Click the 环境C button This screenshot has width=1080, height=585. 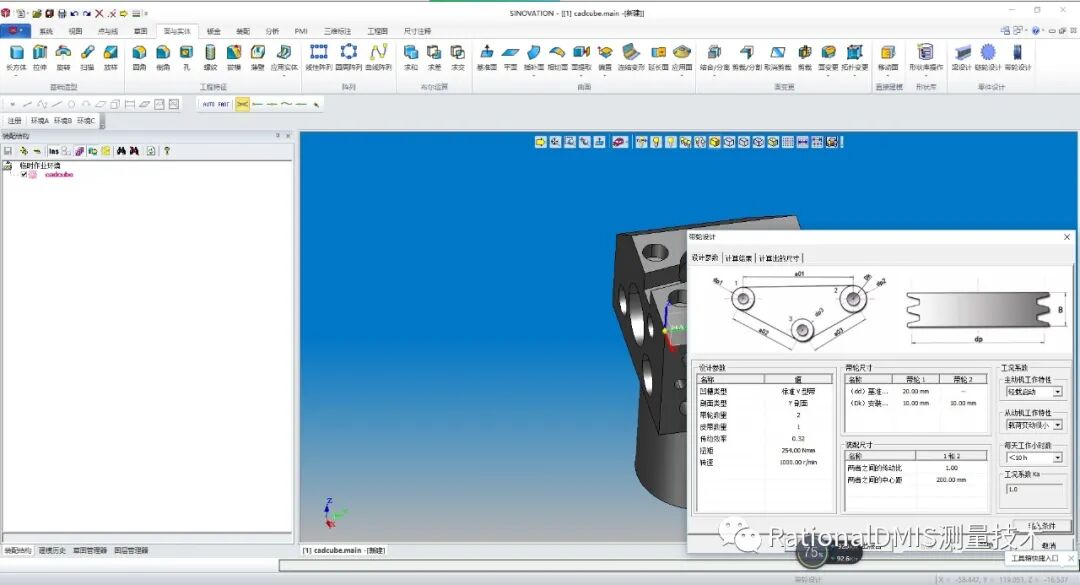click(86, 121)
